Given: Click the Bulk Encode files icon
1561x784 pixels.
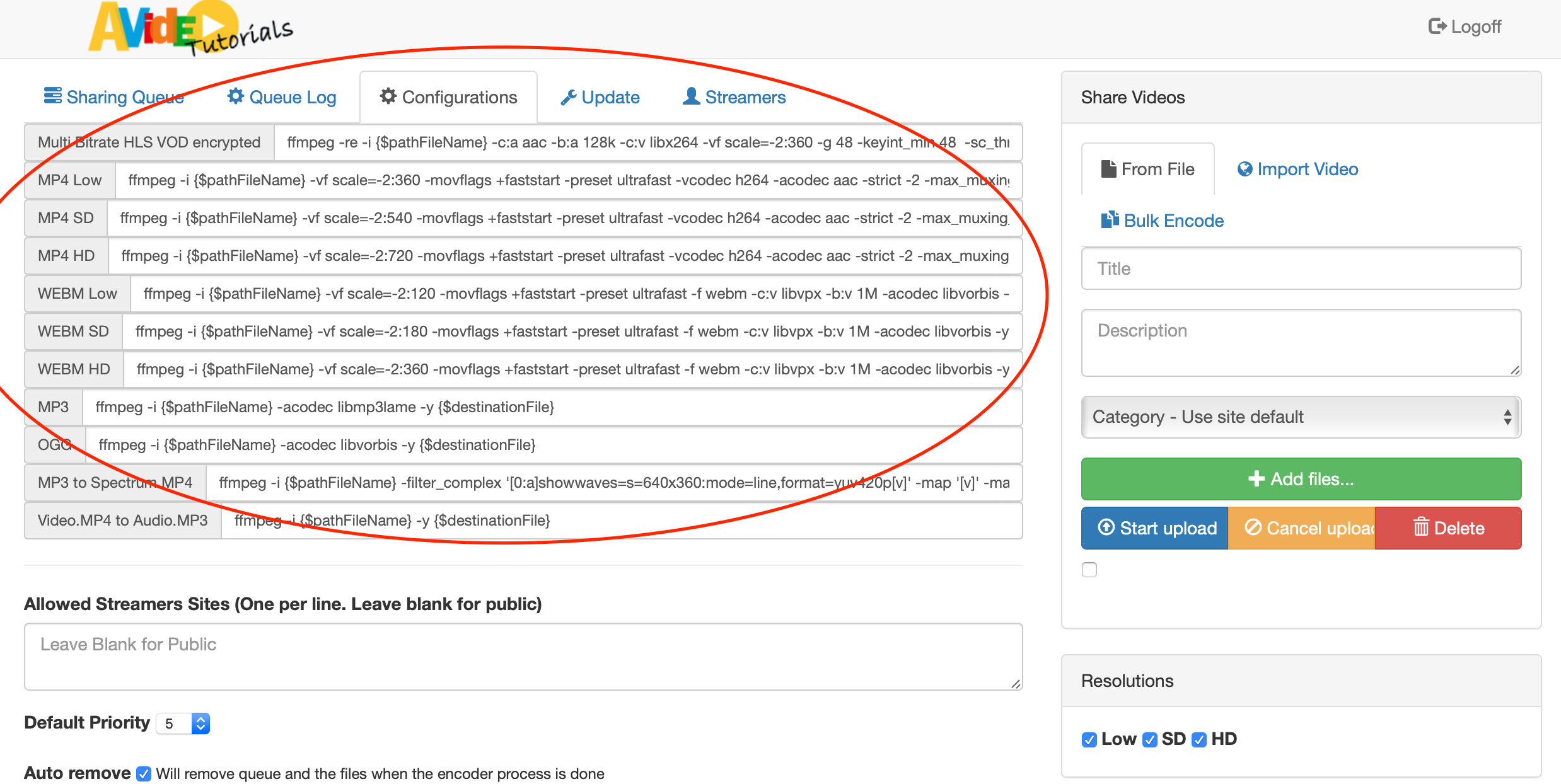Looking at the screenshot, I should coord(1109,219).
